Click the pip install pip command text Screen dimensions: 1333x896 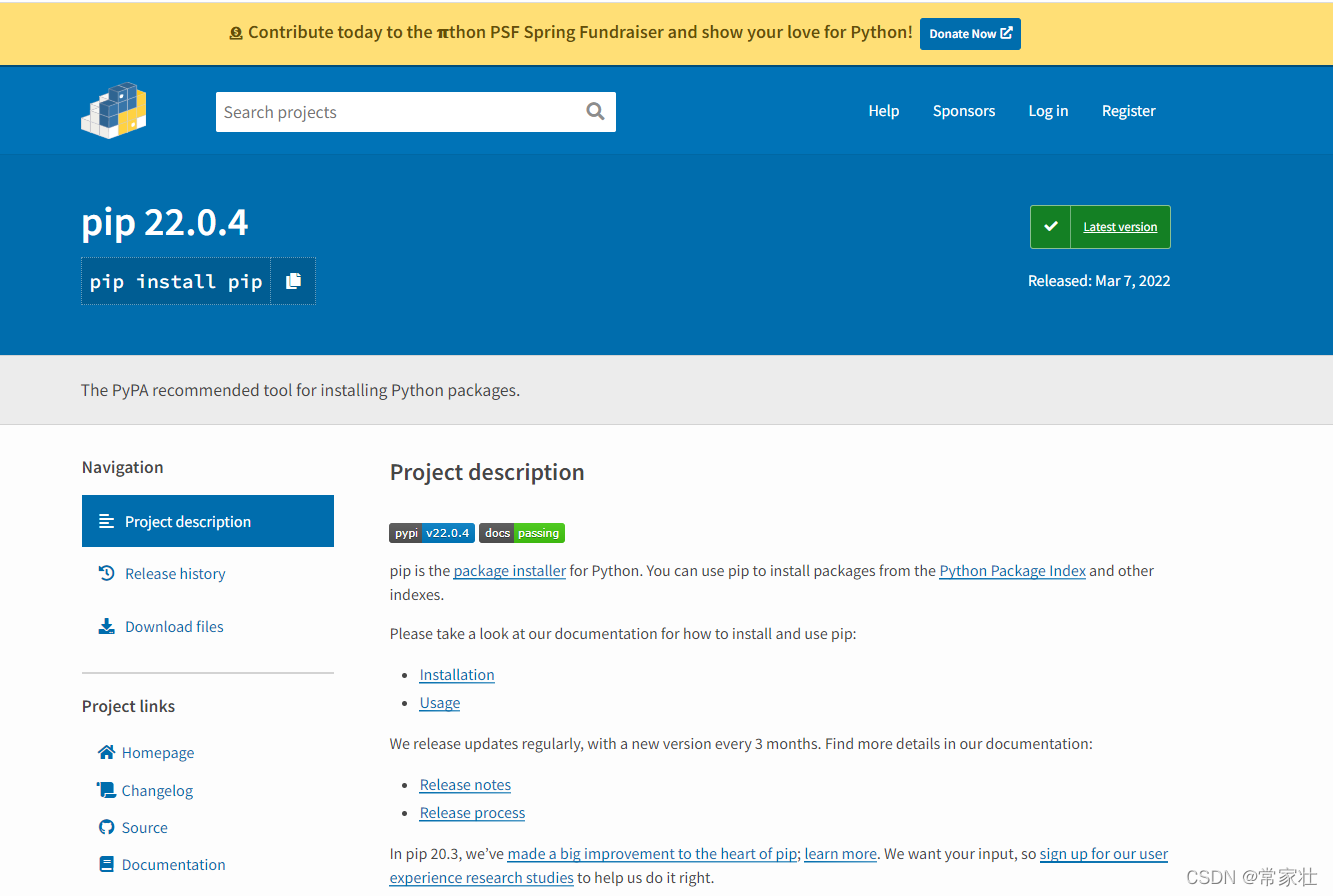[176, 282]
